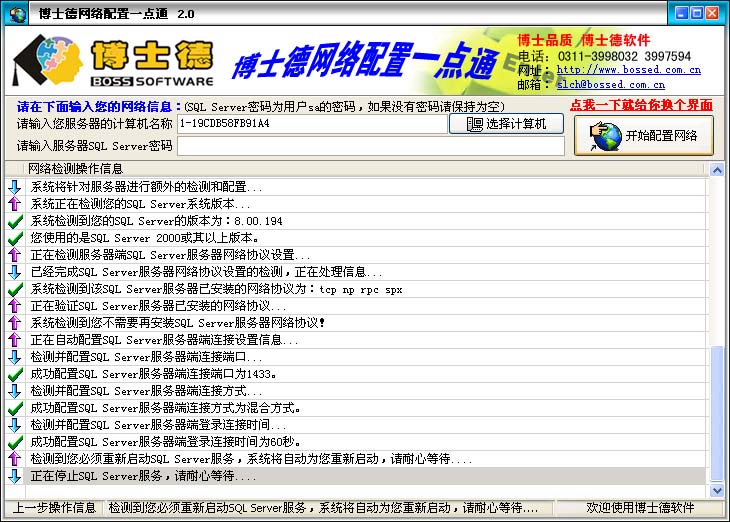The height and width of the screenshot is (522, 730).
Task: Select row text 检测并配置SQL Server服务器端连接端口
Action: coord(146,357)
